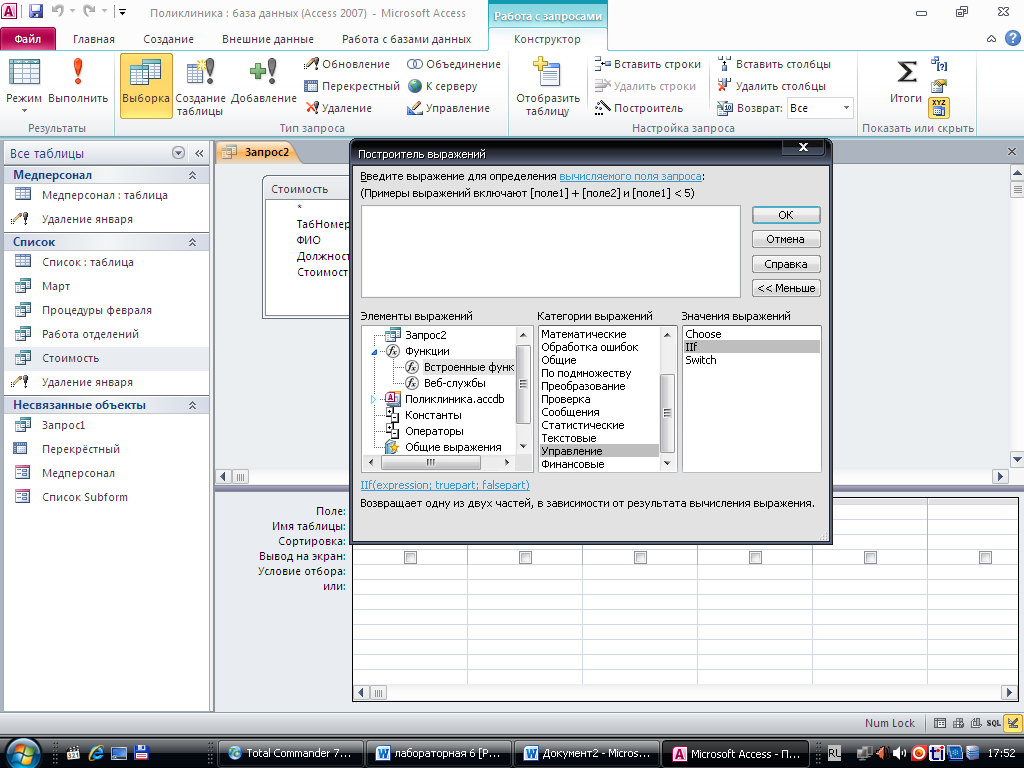The height and width of the screenshot is (768, 1024).
Task: Open Все таблицы navigation dropdown
Action: [x=178, y=153]
